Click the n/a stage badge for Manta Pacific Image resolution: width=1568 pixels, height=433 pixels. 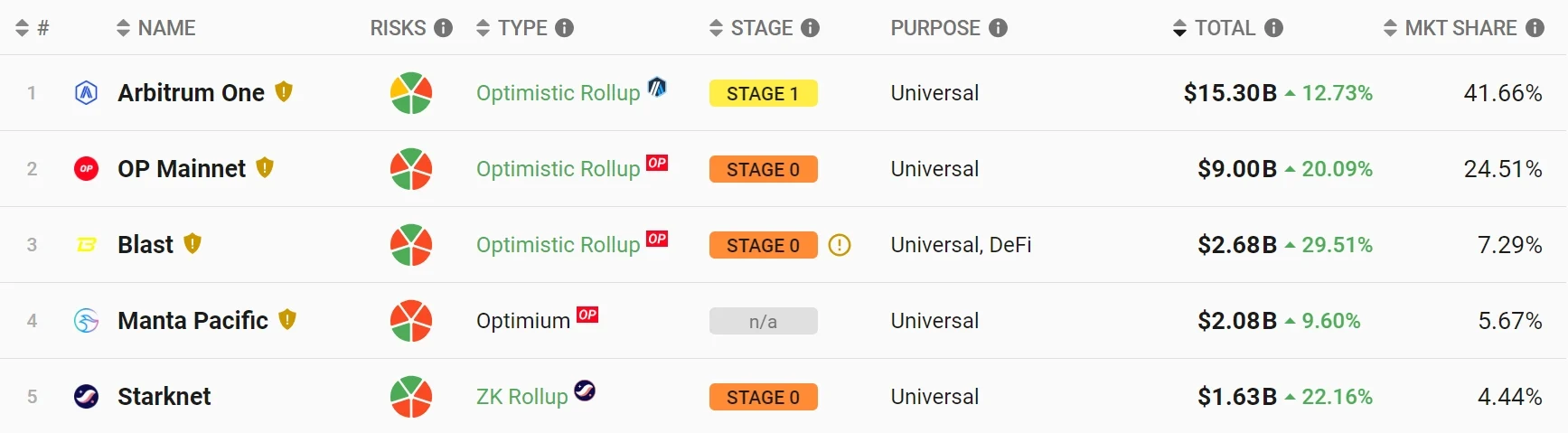pos(763,321)
